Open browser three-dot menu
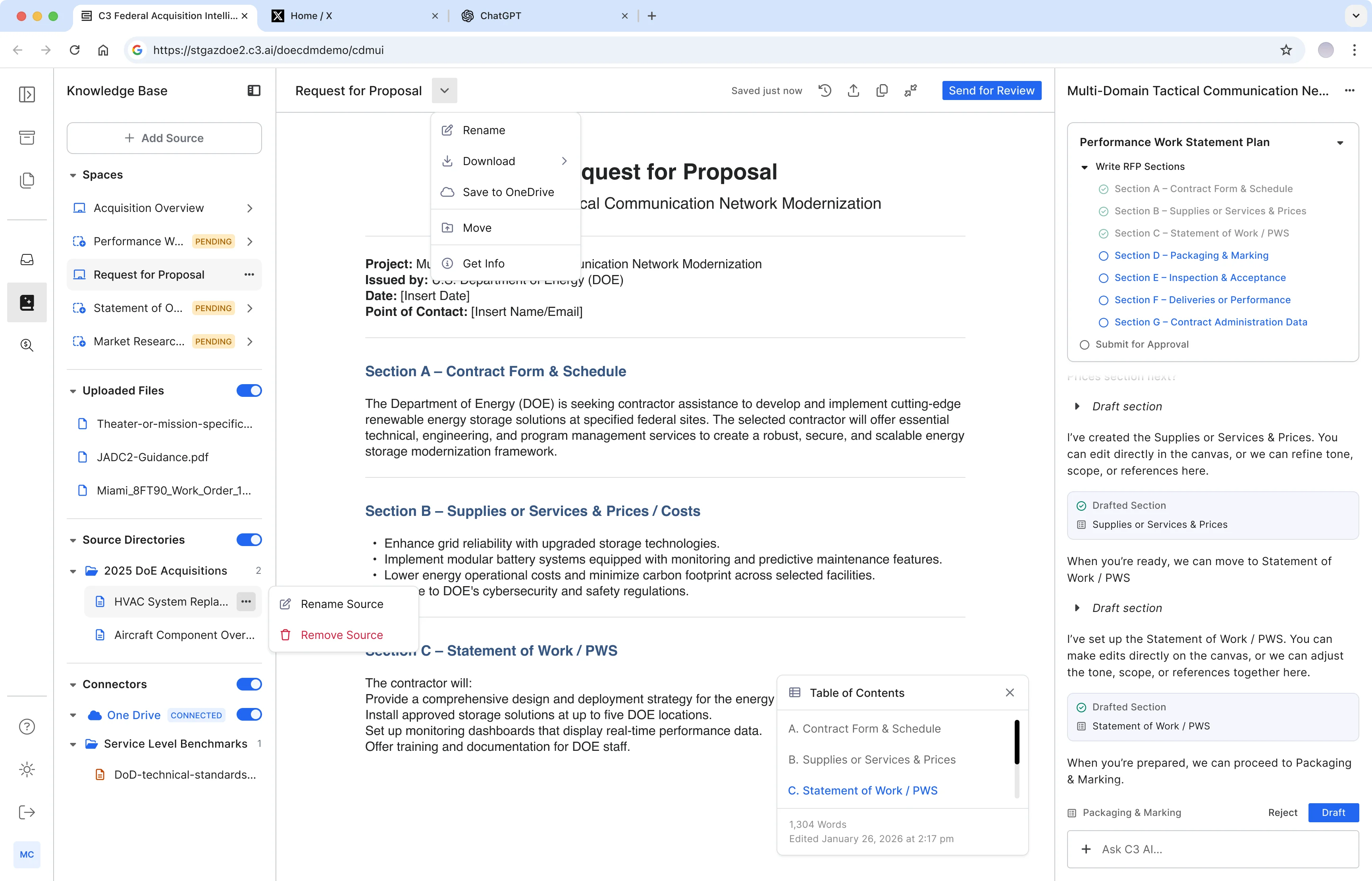The image size is (1372, 881). (1354, 50)
